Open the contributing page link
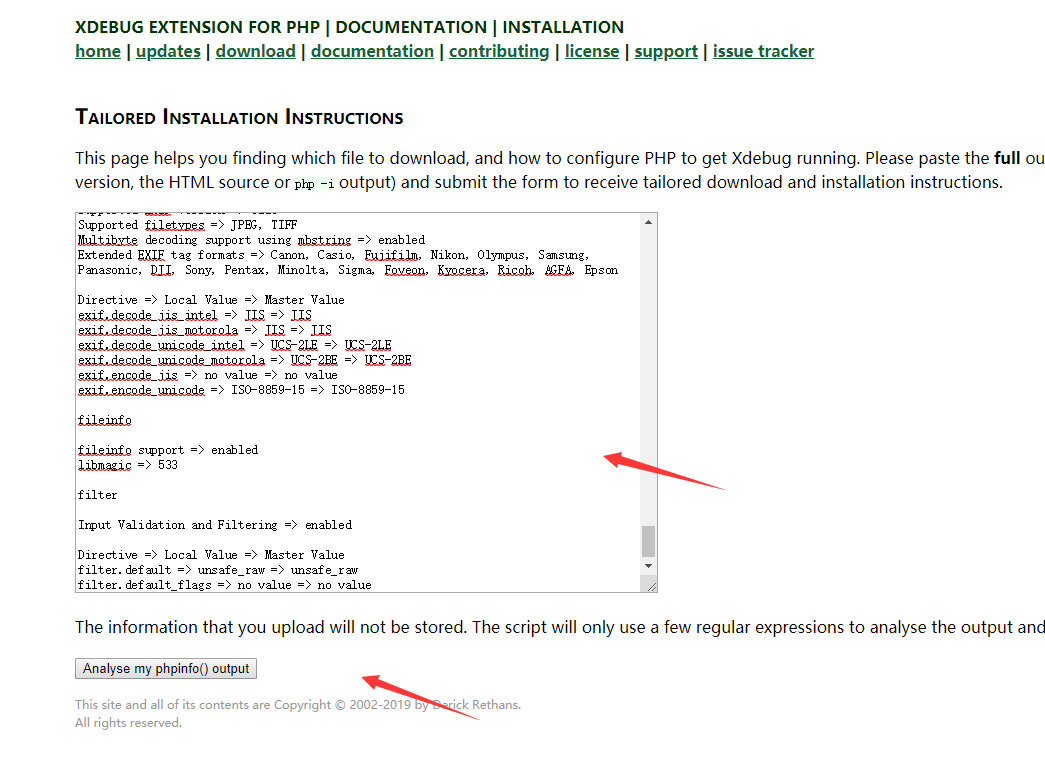1045x763 pixels. point(499,51)
